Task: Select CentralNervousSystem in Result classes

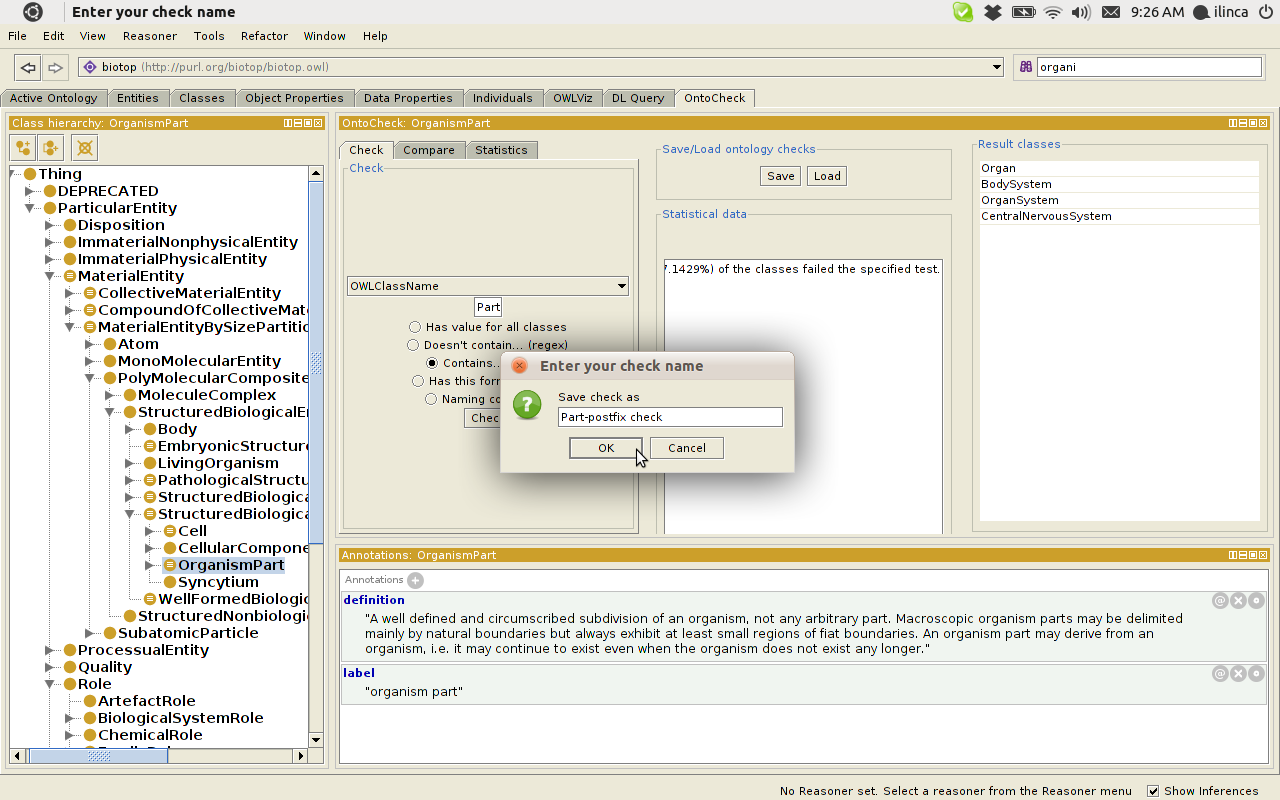Action: (1119, 216)
